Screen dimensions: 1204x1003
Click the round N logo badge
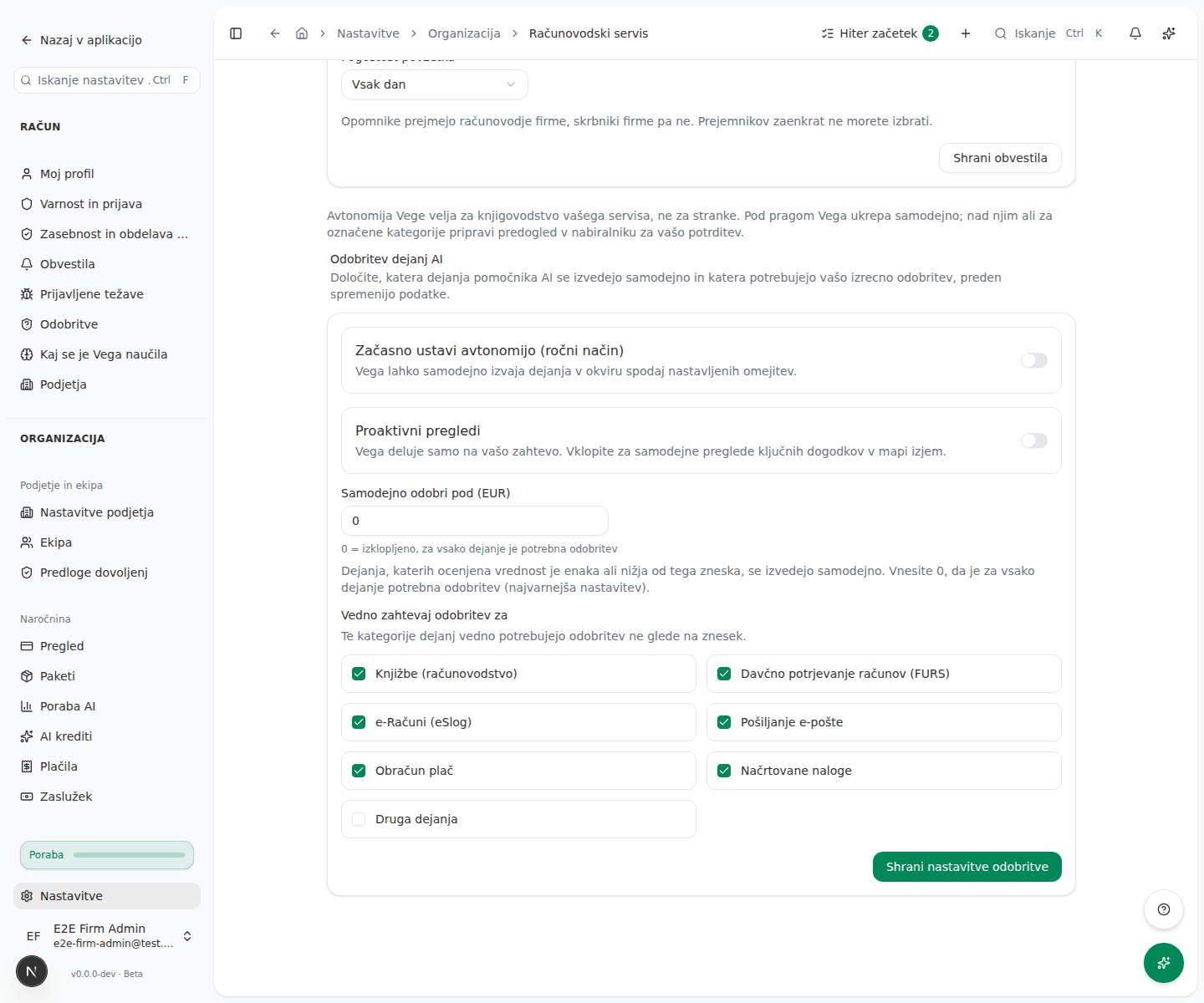[x=32, y=971]
